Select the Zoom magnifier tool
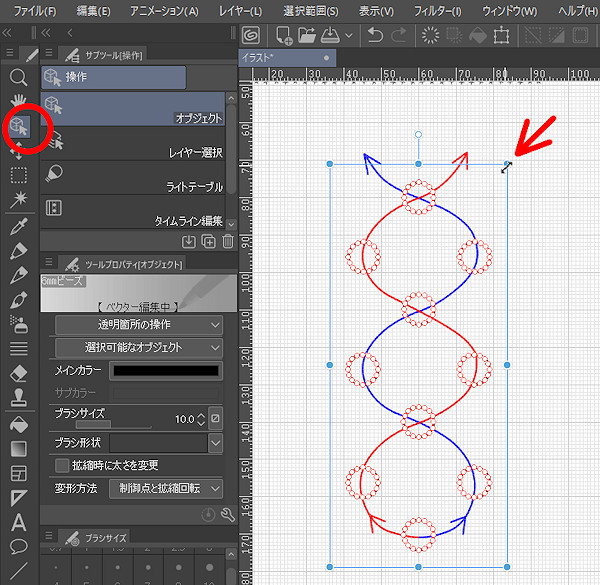600x585 pixels. (18, 78)
